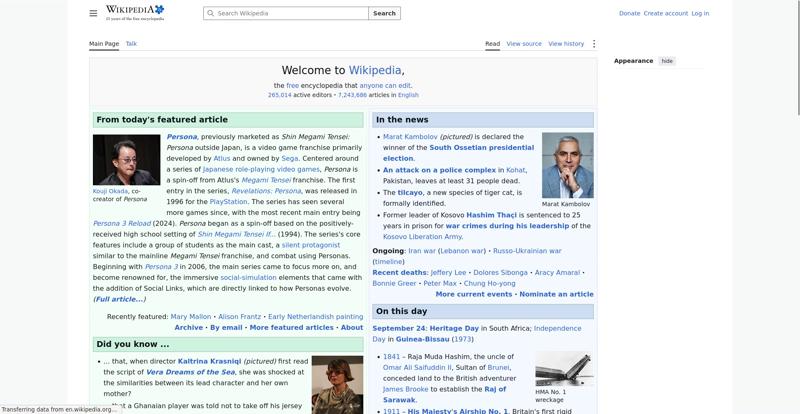
Task: Open the Wikipedia link in welcome heading
Action: pyautogui.click(x=375, y=70)
